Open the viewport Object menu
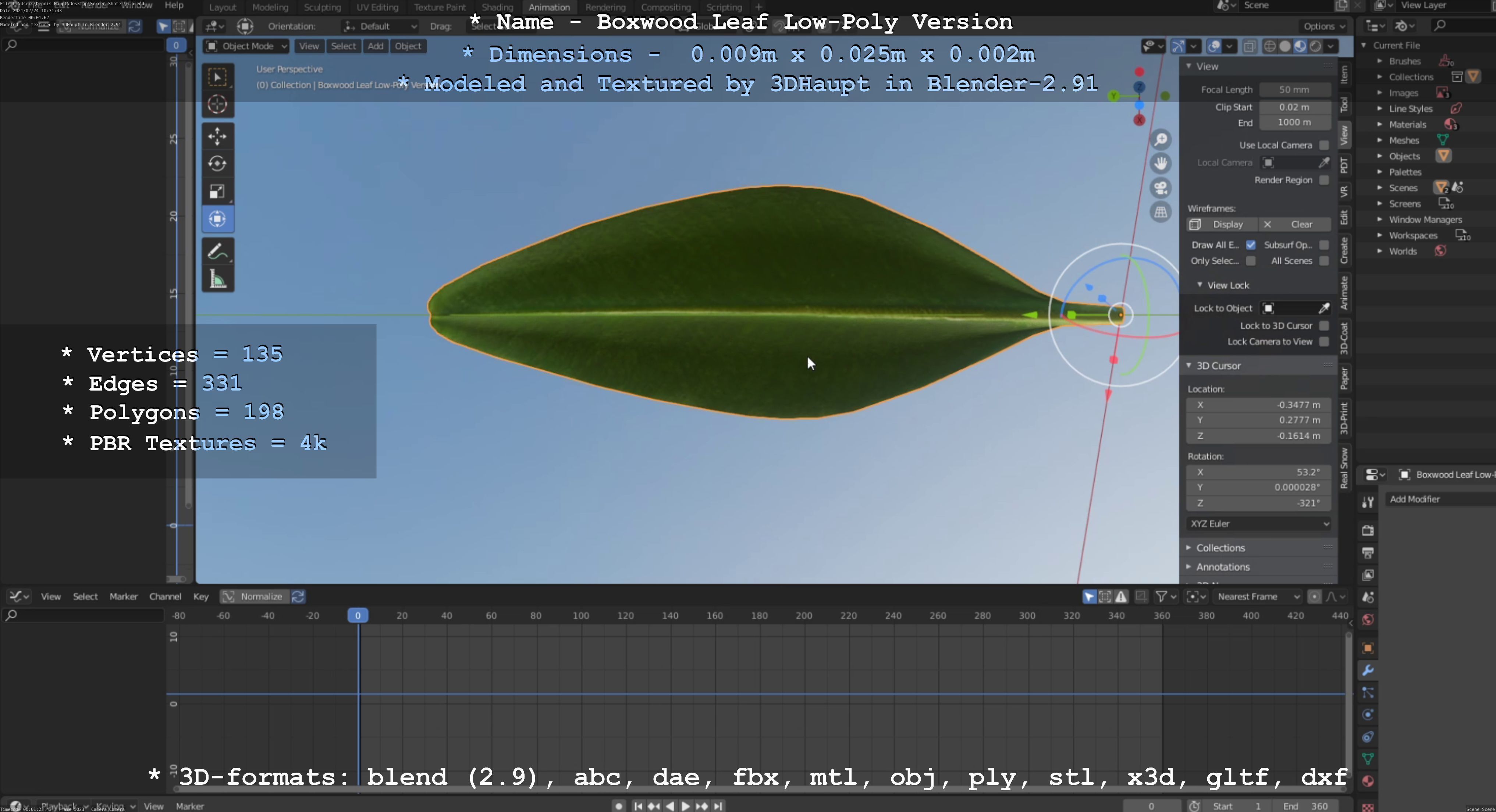The height and width of the screenshot is (812, 1496). tap(408, 46)
